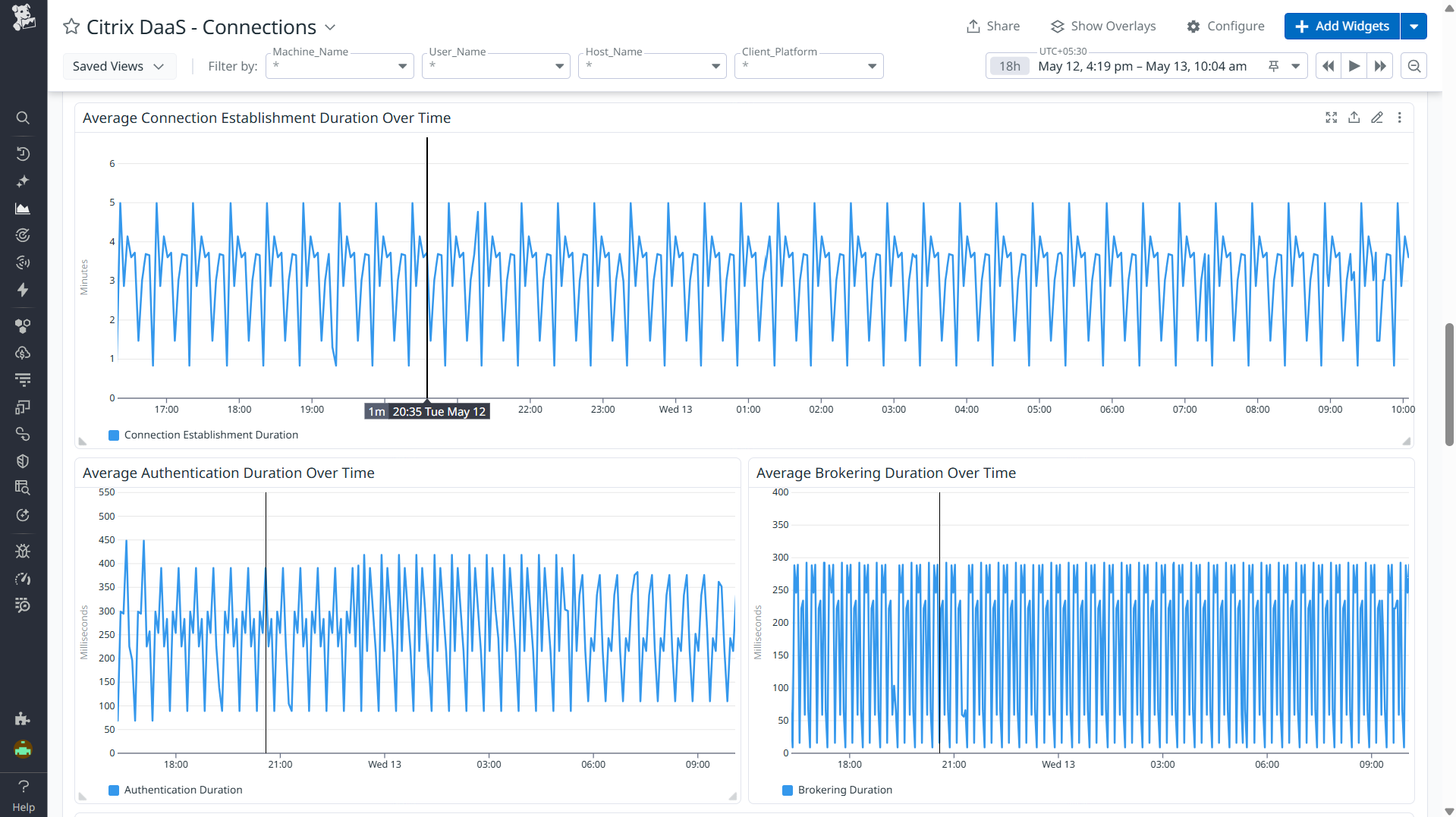
Task: Pin the time range with pushpin icon
Action: [x=1274, y=66]
